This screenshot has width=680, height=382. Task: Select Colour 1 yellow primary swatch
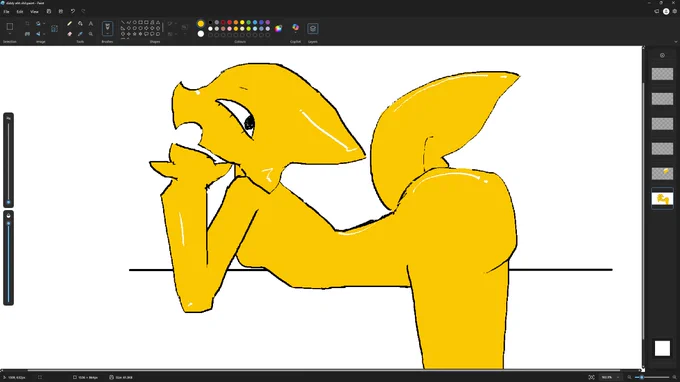tap(201, 23)
